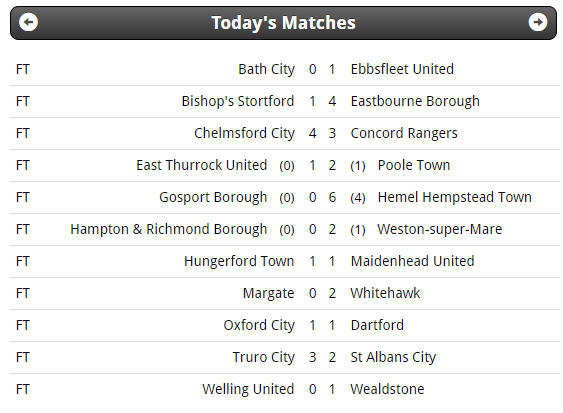Go to previous day's matches arrow
This screenshot has height=413, width=563.
[x=28, y=22]
